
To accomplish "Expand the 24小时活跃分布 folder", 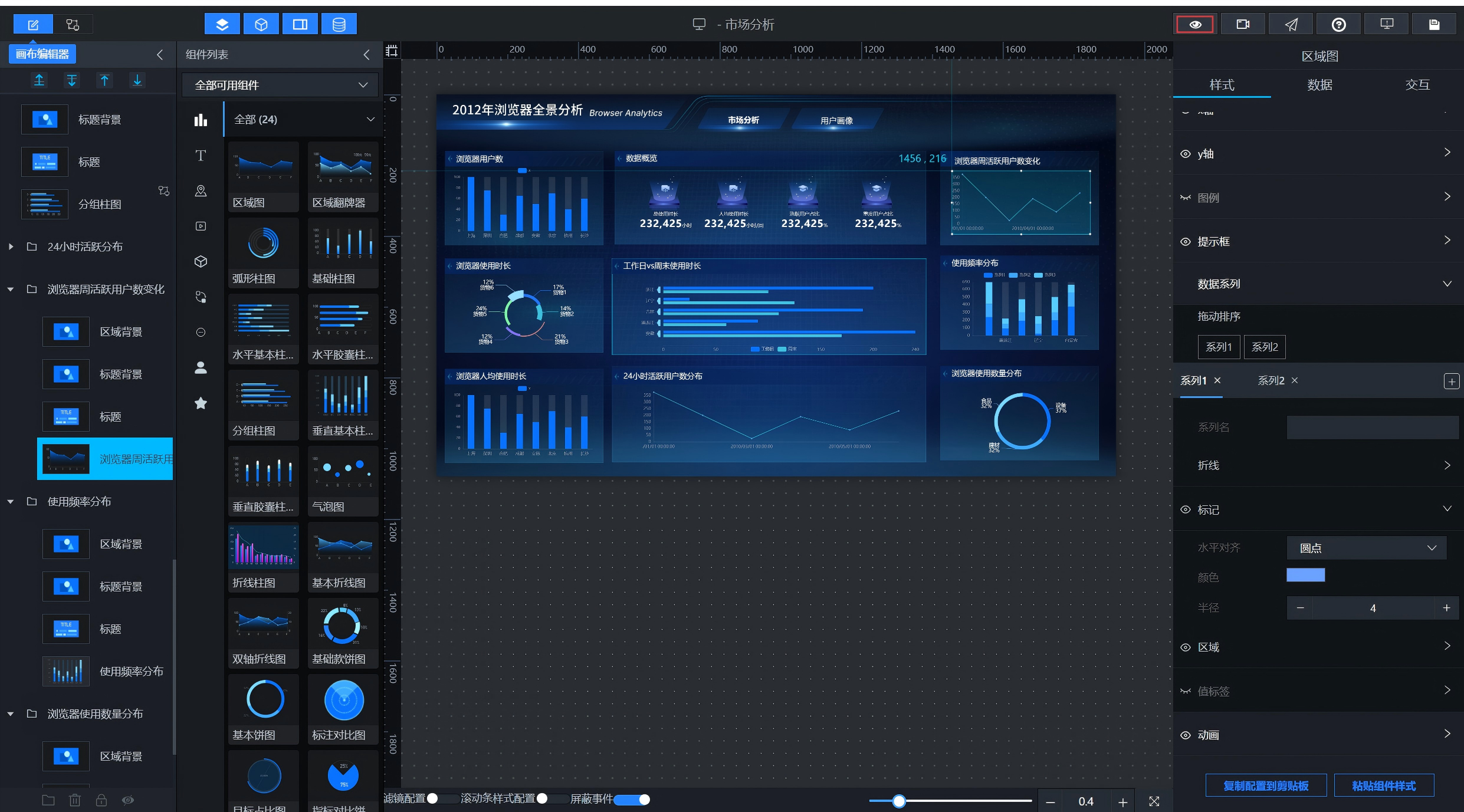I will tap(11, 246).
